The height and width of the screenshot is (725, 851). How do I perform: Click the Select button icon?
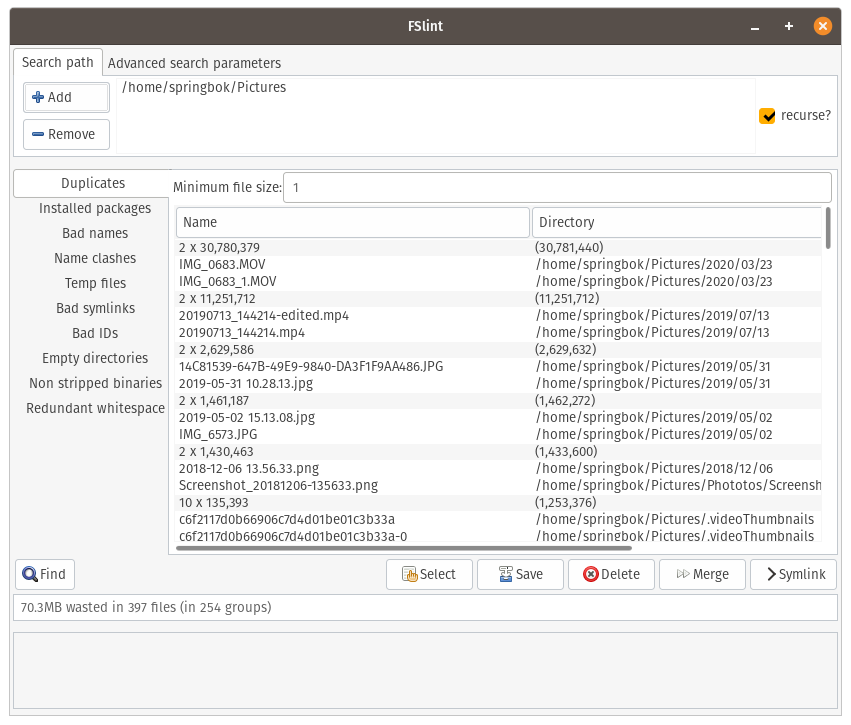(410, 574)
